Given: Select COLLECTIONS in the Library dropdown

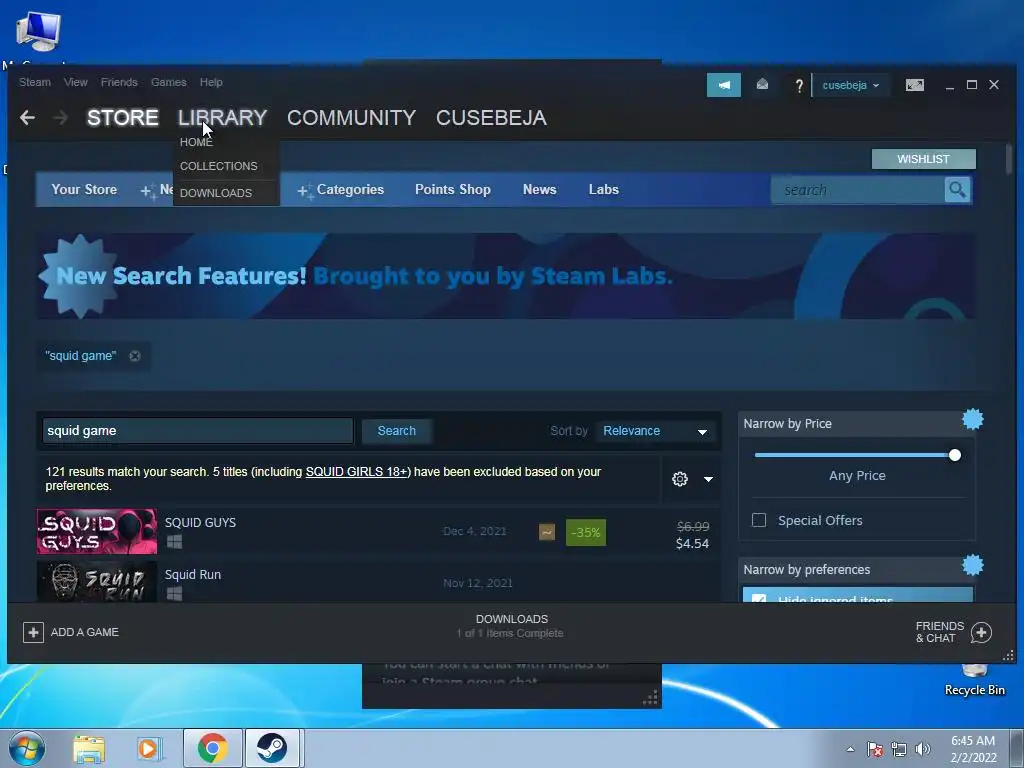Looking at the screenshot, I should (x=218, y=167).
